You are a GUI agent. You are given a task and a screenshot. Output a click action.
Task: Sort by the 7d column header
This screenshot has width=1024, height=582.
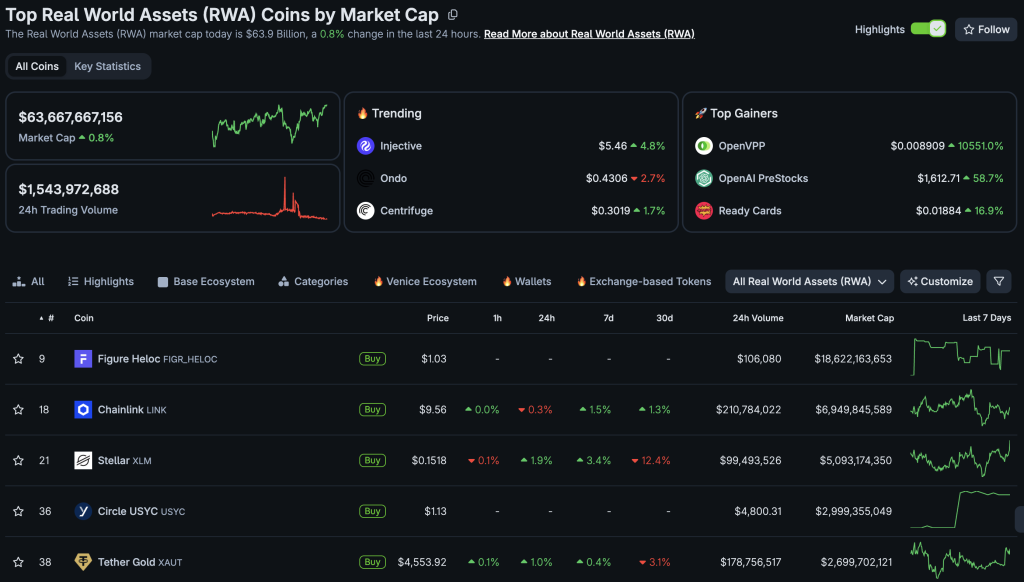[x=608, y=318]
